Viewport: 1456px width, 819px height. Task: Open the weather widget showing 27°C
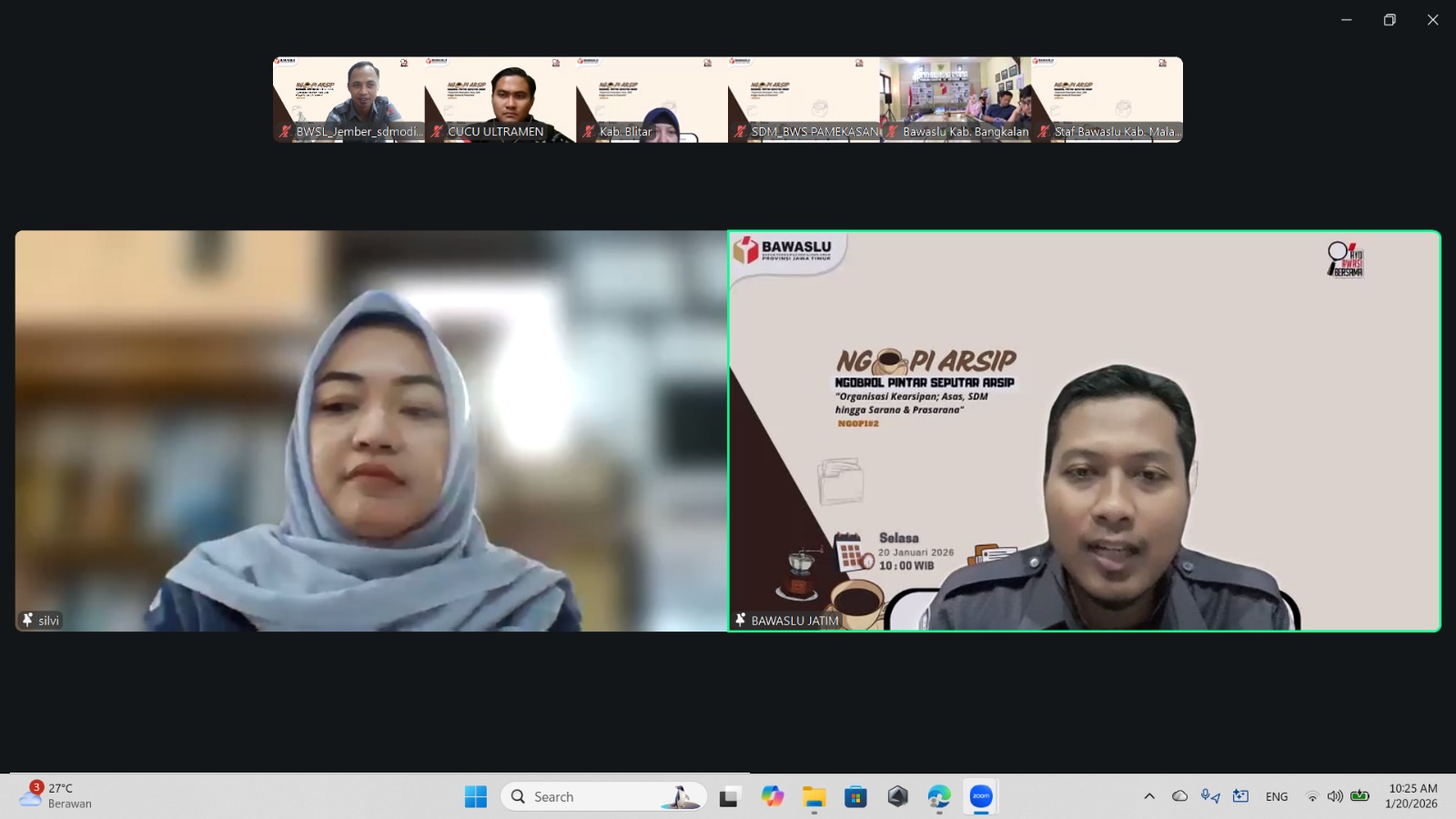pos(56,796)
